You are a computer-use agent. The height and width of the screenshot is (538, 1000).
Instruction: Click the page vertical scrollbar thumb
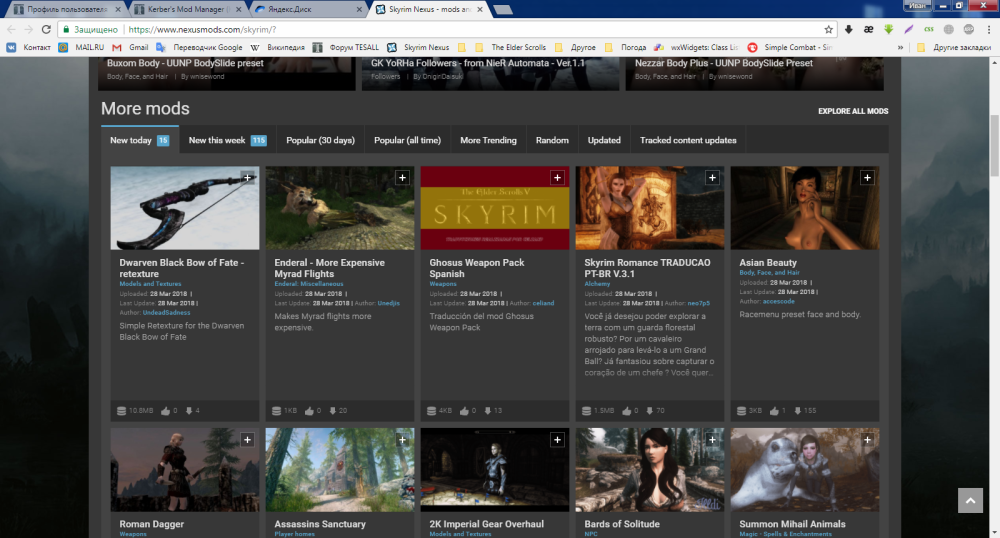pos(994,146)
